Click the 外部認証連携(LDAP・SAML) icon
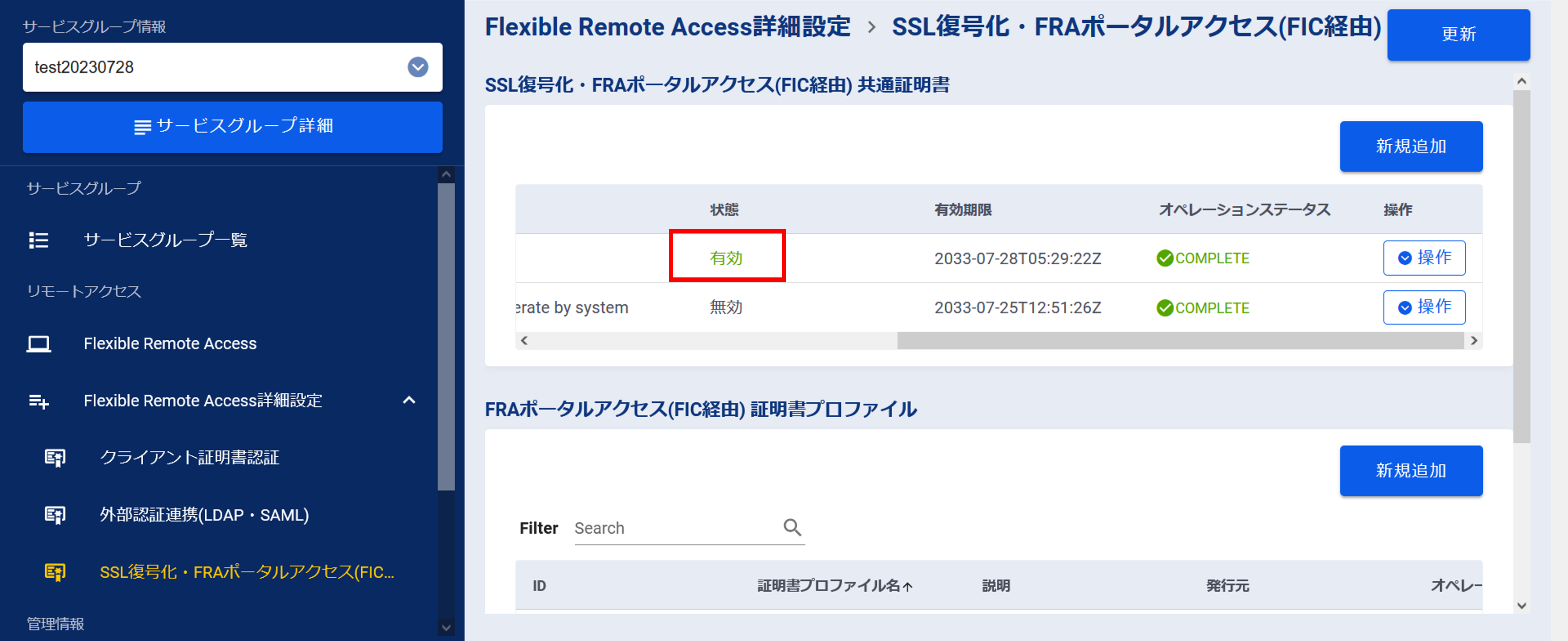Image resolution: width=1568 pixels, height=641 pixels. [55, 515]
